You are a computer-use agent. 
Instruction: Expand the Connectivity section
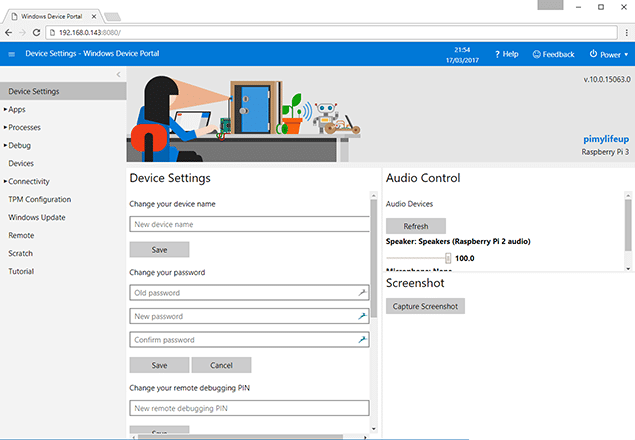(x=5, y=181)
